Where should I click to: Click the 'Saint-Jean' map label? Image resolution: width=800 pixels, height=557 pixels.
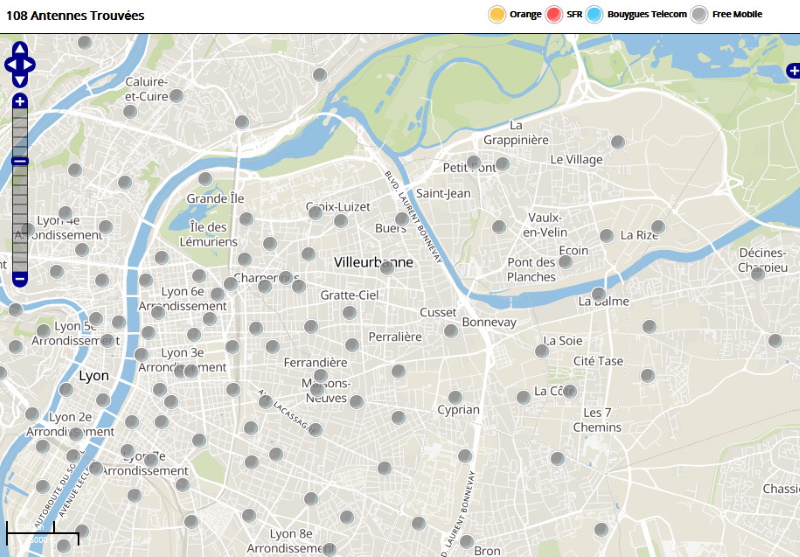[x=443, y=193]
